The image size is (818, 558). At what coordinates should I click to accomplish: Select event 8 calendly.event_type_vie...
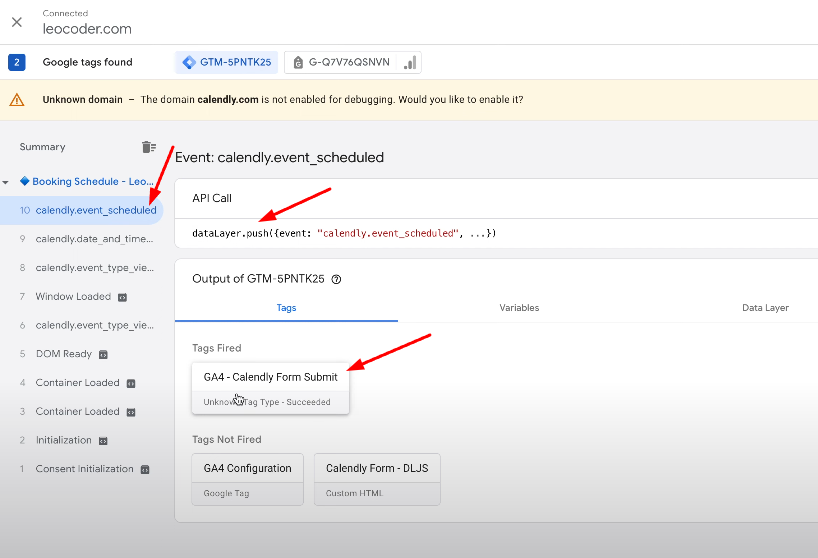81,268
